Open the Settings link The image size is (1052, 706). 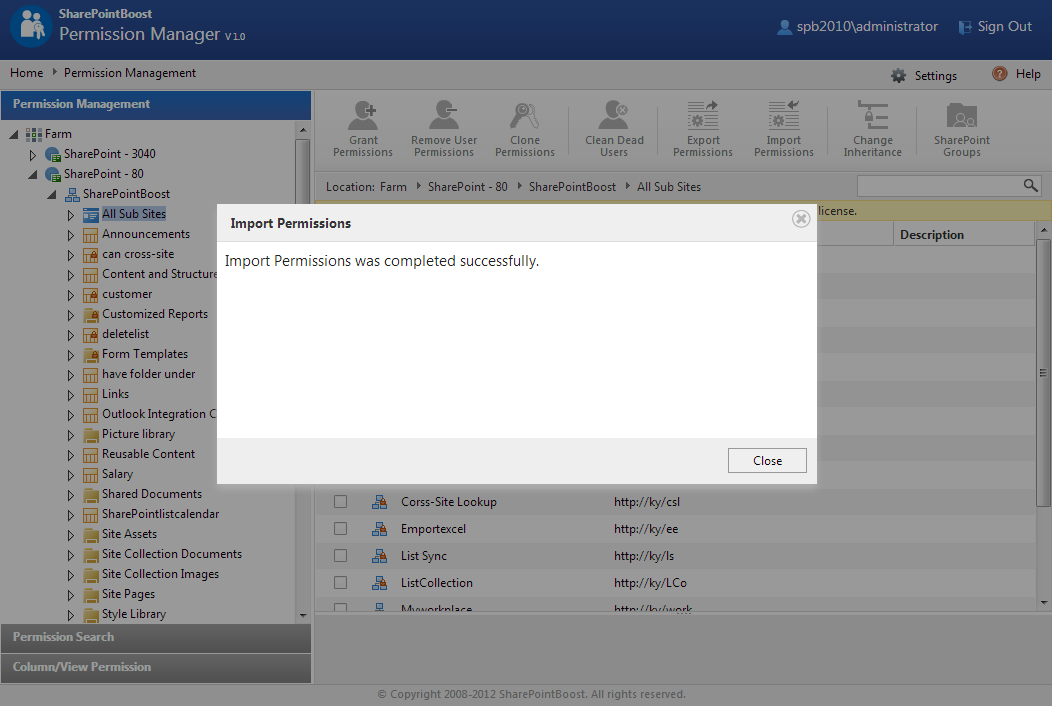(x=935, y=75)
